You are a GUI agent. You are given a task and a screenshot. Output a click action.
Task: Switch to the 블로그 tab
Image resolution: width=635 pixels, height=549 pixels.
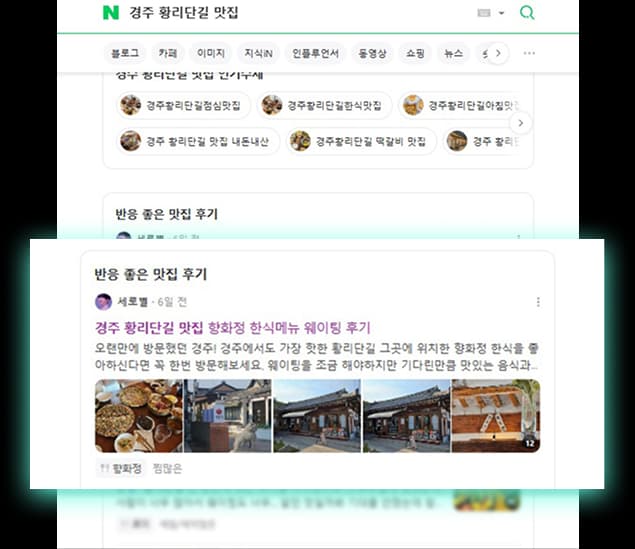(x=125, y=53)
